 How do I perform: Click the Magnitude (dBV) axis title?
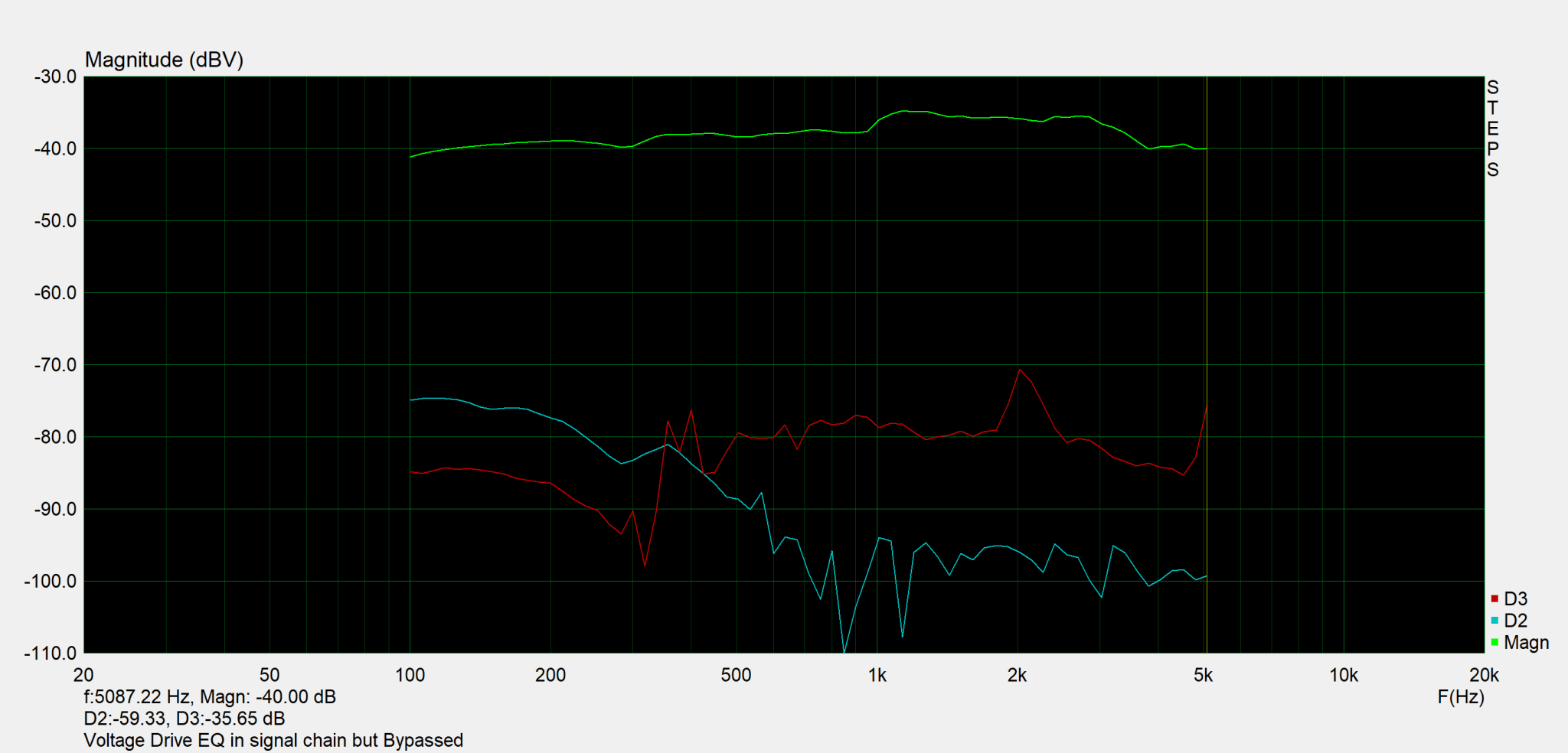pos(164,60)
